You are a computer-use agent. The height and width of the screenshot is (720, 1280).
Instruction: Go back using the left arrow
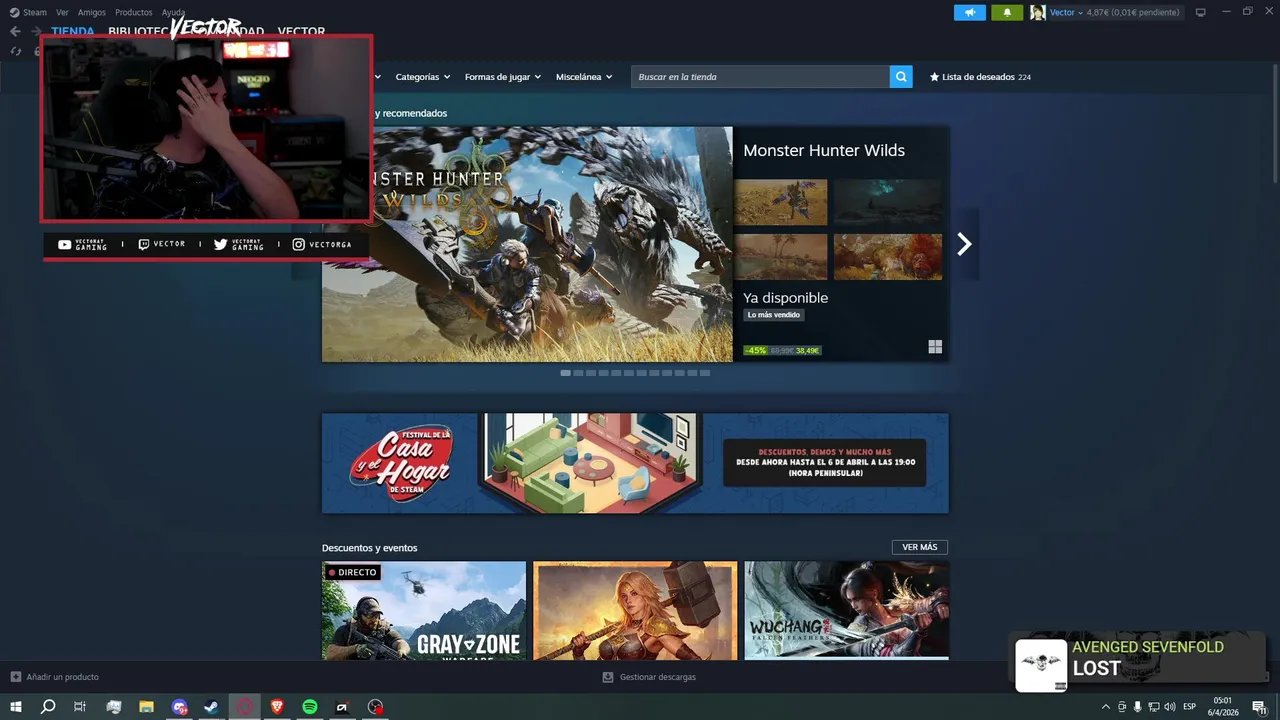[x=15, y=31]
